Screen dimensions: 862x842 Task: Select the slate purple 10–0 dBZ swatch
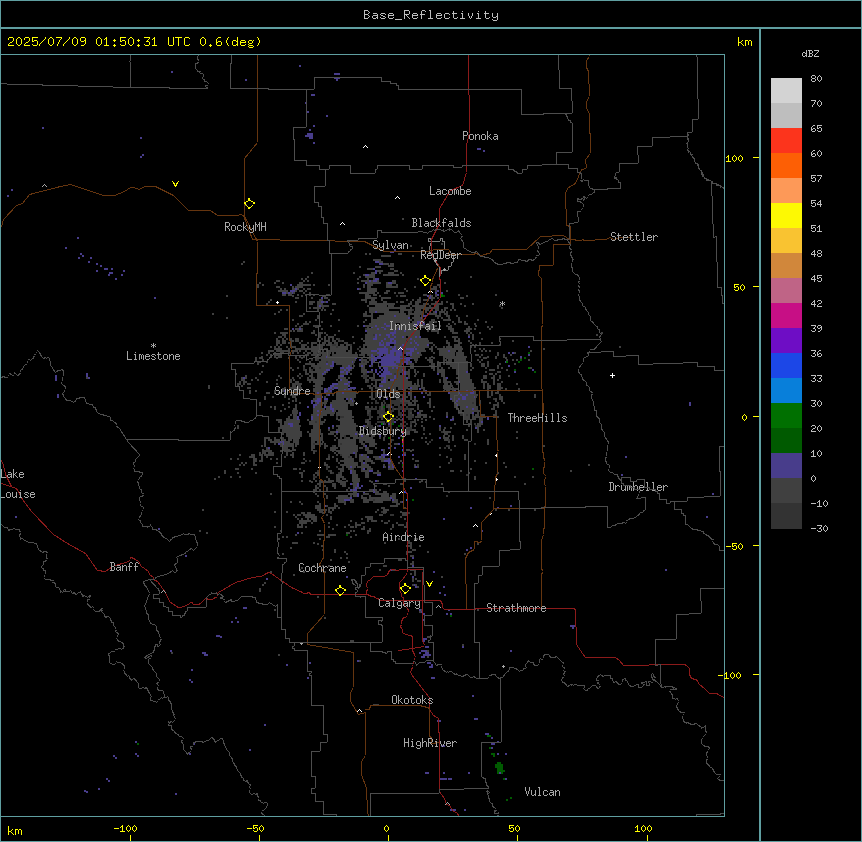tap(786, 466)
